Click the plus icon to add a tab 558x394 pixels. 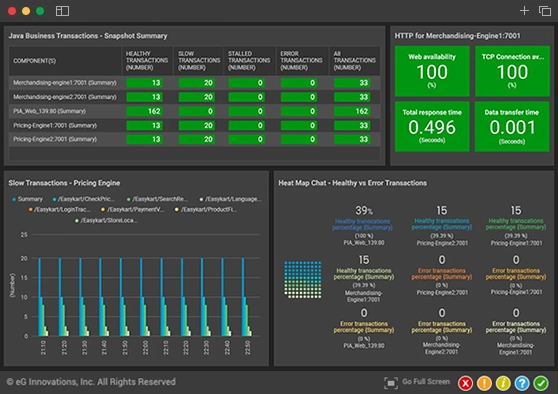click(x=524, y=11)
